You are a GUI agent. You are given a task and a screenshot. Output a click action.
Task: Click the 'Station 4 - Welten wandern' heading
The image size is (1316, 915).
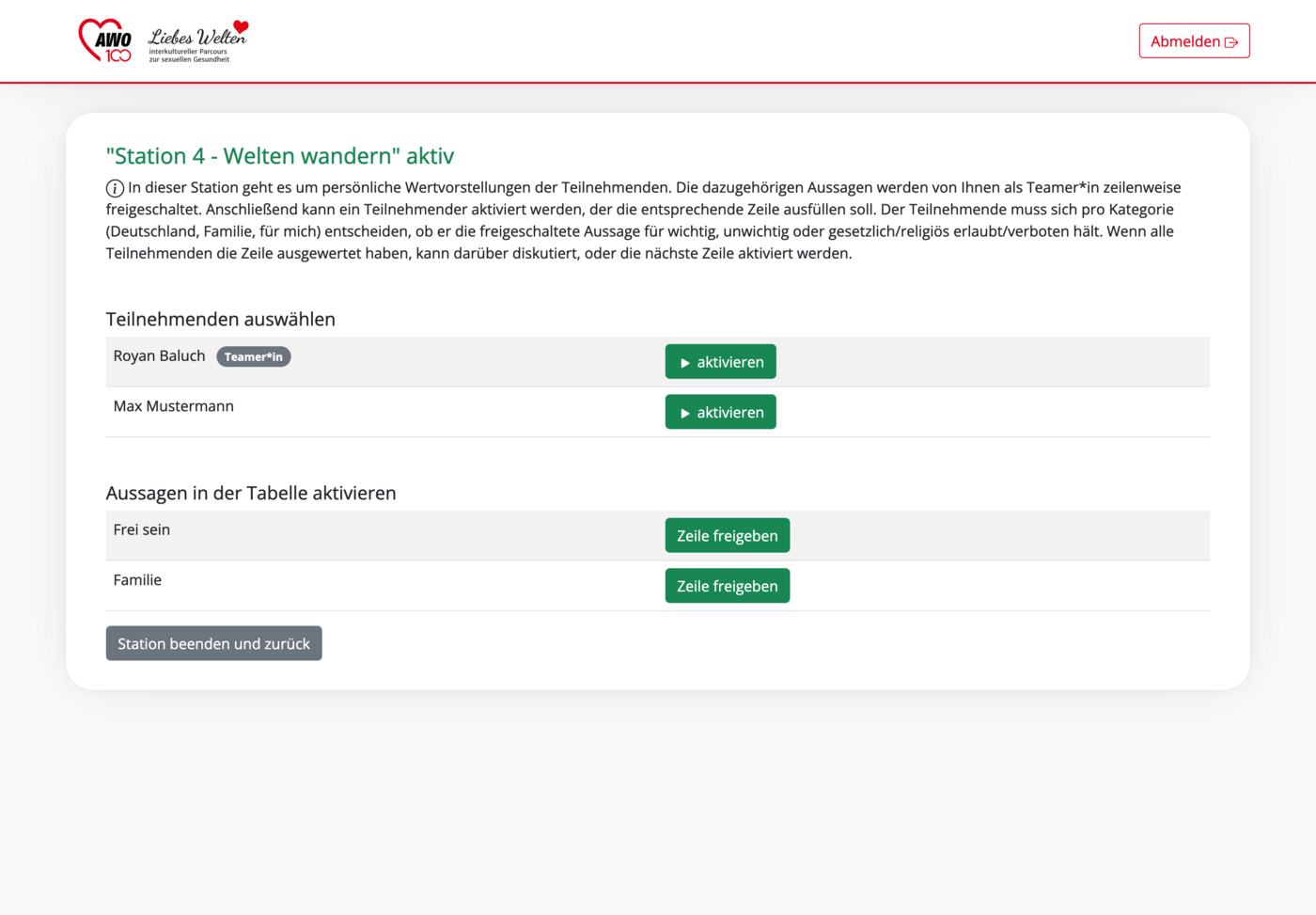279,156
